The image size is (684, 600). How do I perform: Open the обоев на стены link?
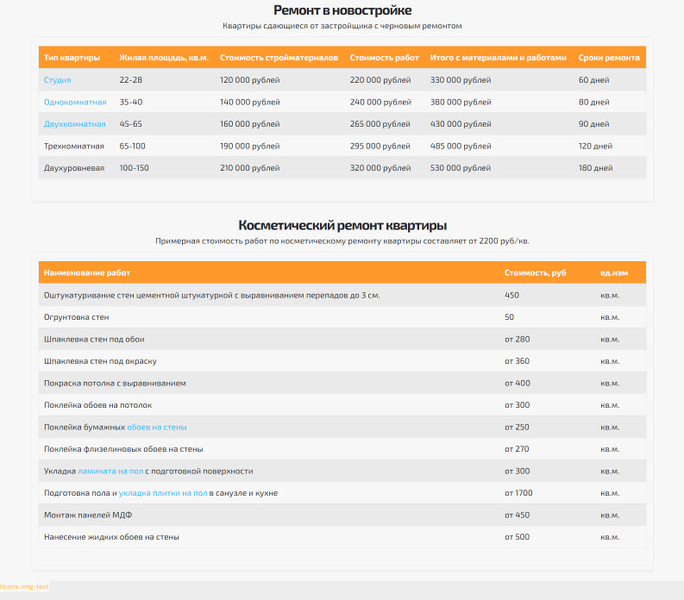157,427
